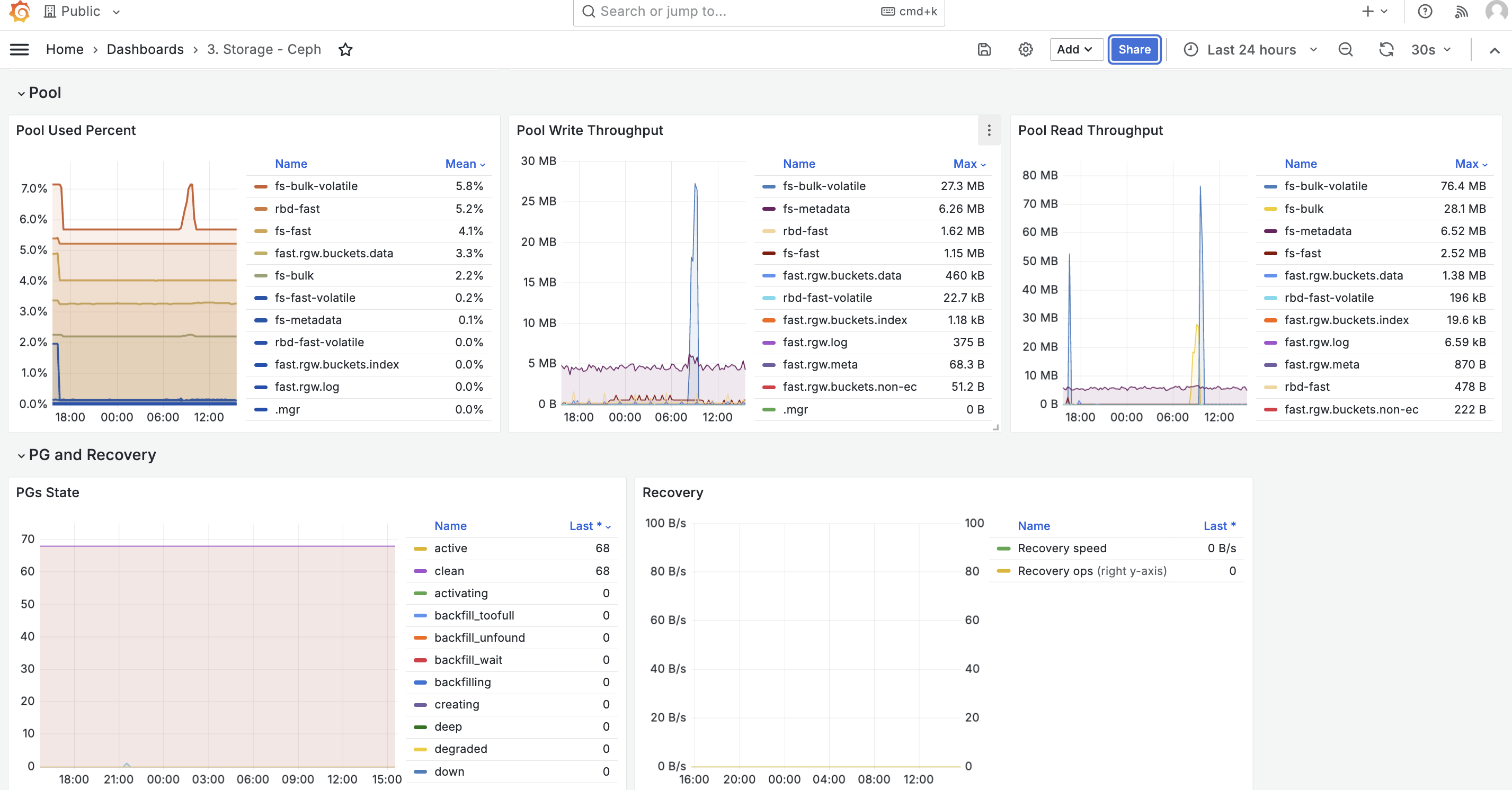Go to Dashboards breadcrumb
This screenshot has height=790, width=1512.
coord(145,50)
